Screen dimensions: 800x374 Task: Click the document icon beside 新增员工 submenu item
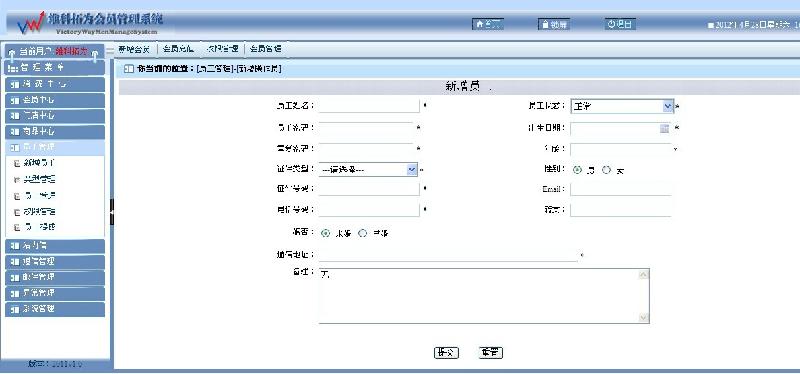click(17, 163)
